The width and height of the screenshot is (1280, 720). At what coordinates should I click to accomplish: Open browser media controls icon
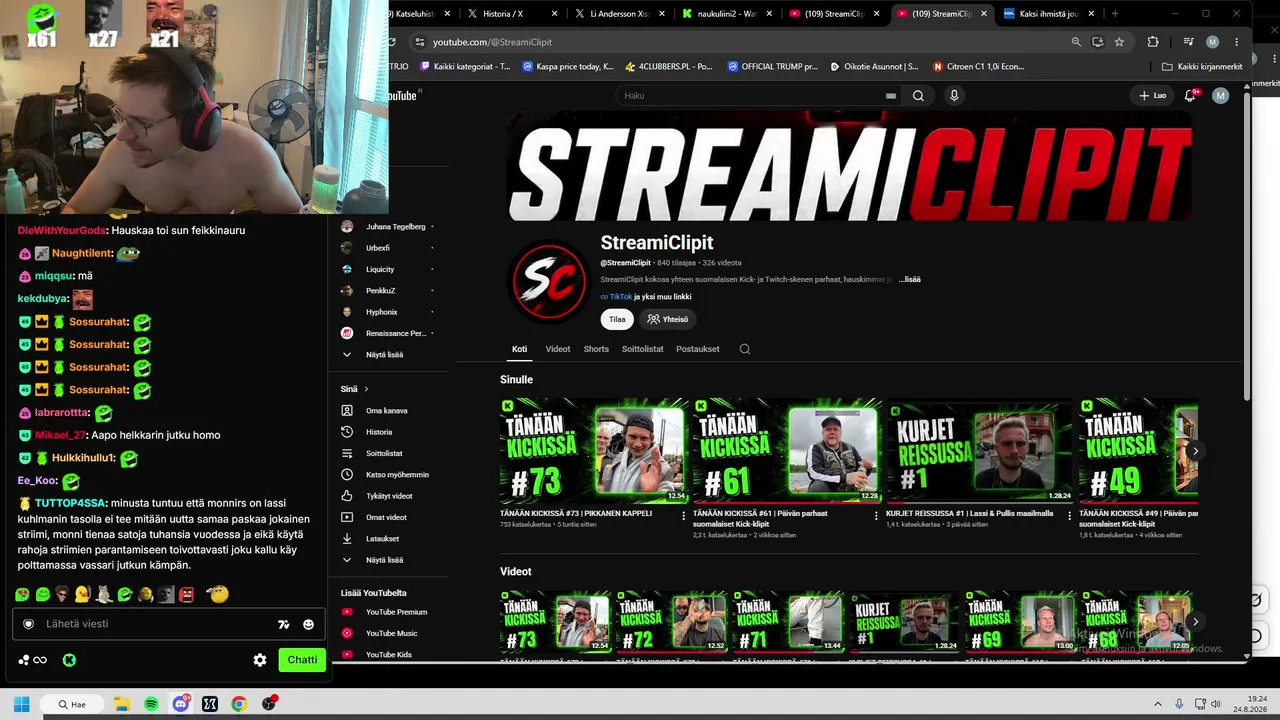(x=1188, y=42)
